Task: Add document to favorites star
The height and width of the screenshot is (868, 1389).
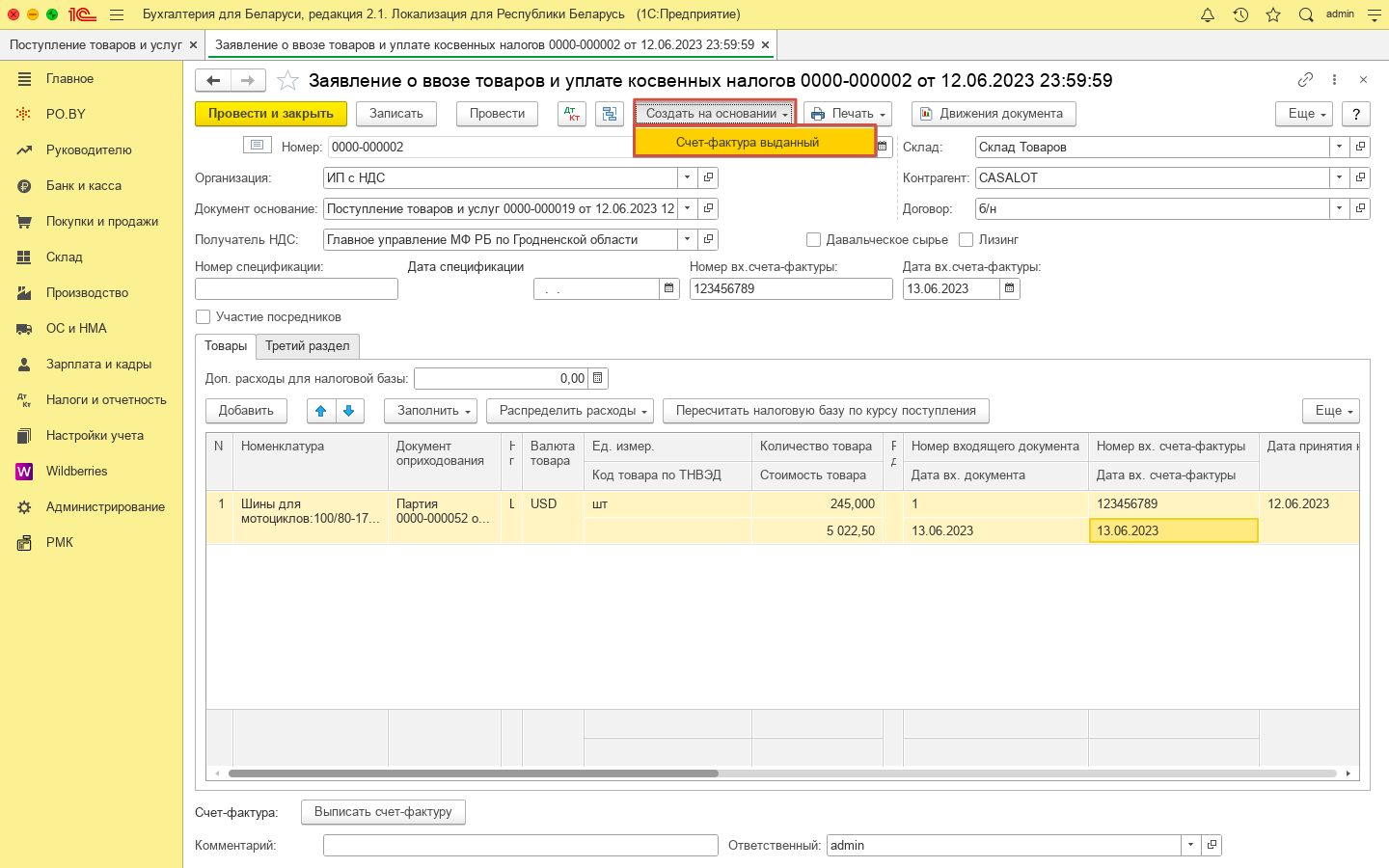Action: tap(287, 81)
